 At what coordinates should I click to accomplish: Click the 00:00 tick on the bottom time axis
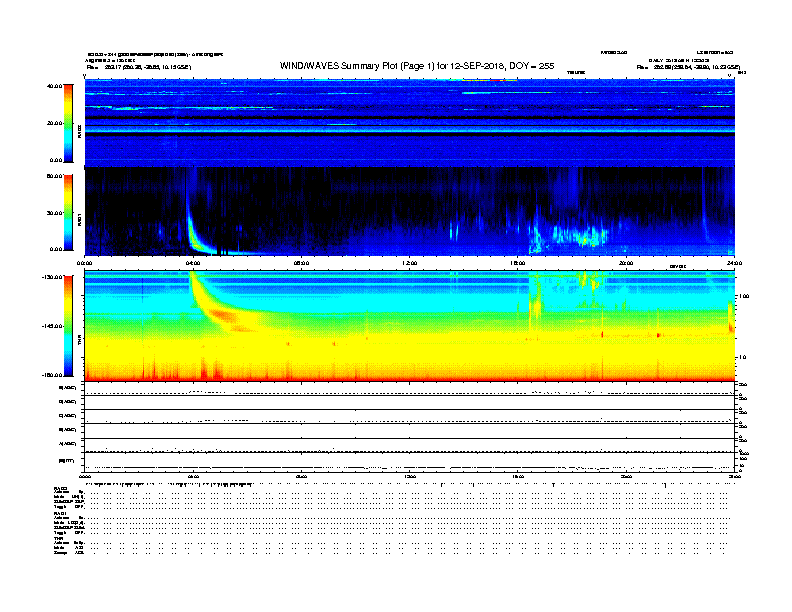[85, 476]
